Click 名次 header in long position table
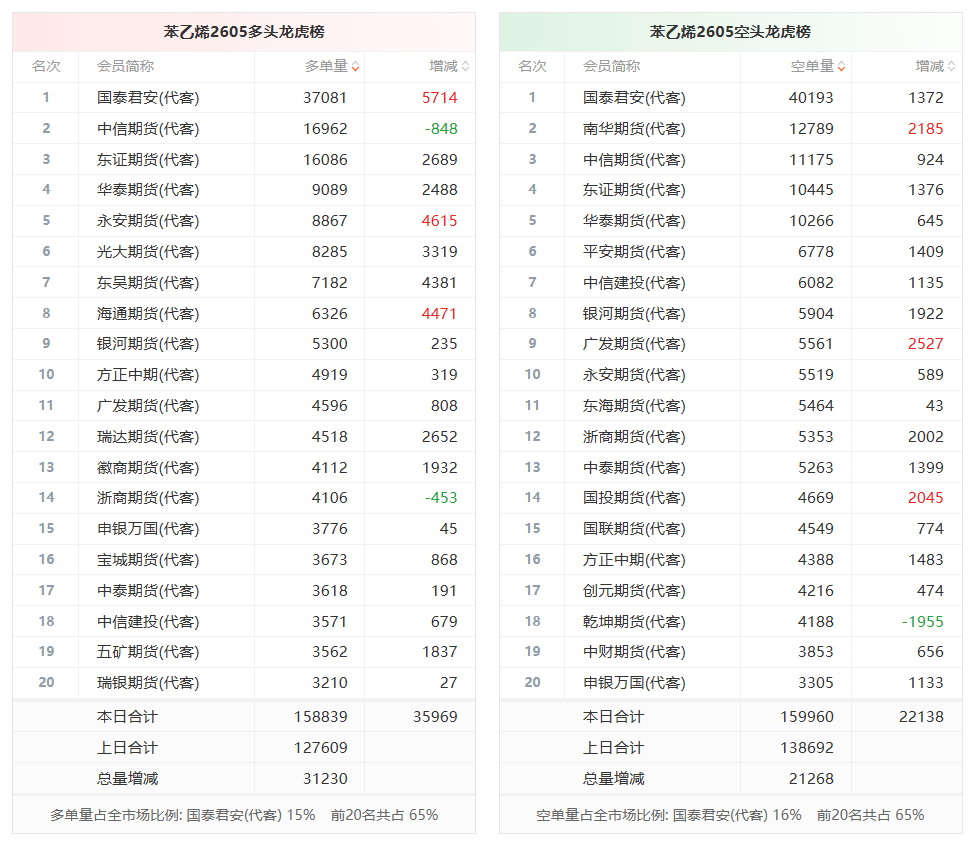 (46, 66)
